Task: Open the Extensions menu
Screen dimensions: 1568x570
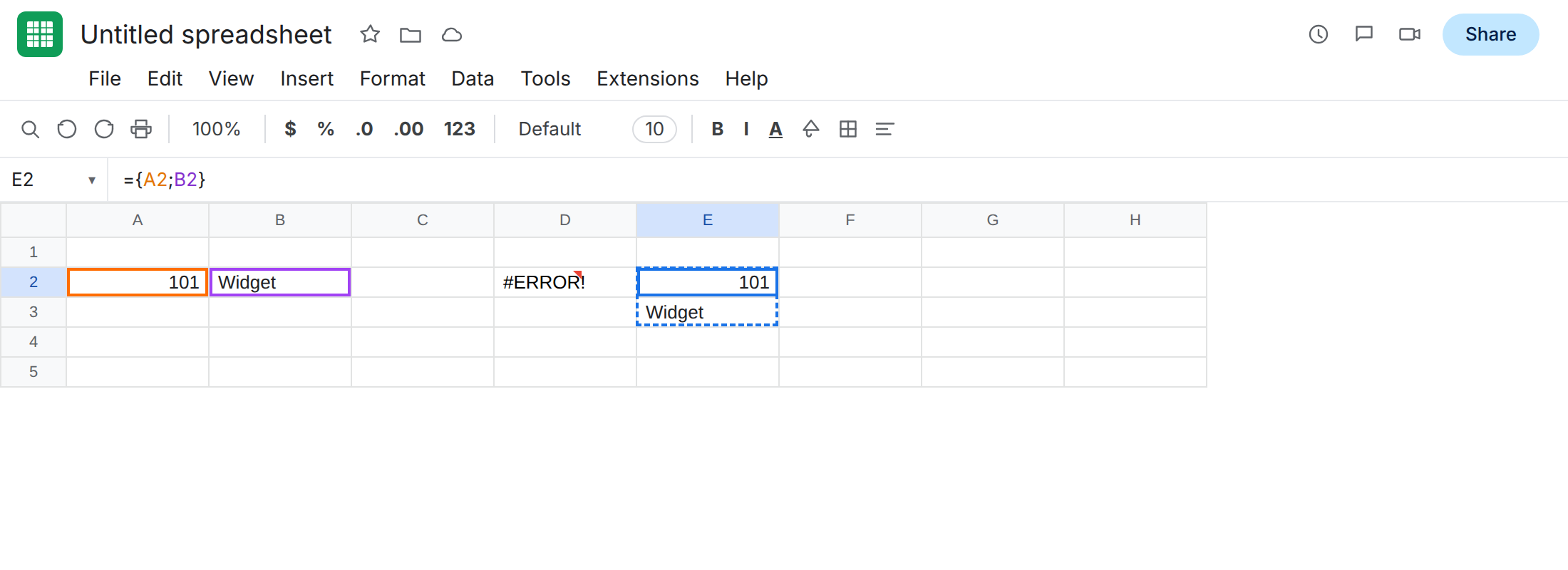Action: click(647, 78)
